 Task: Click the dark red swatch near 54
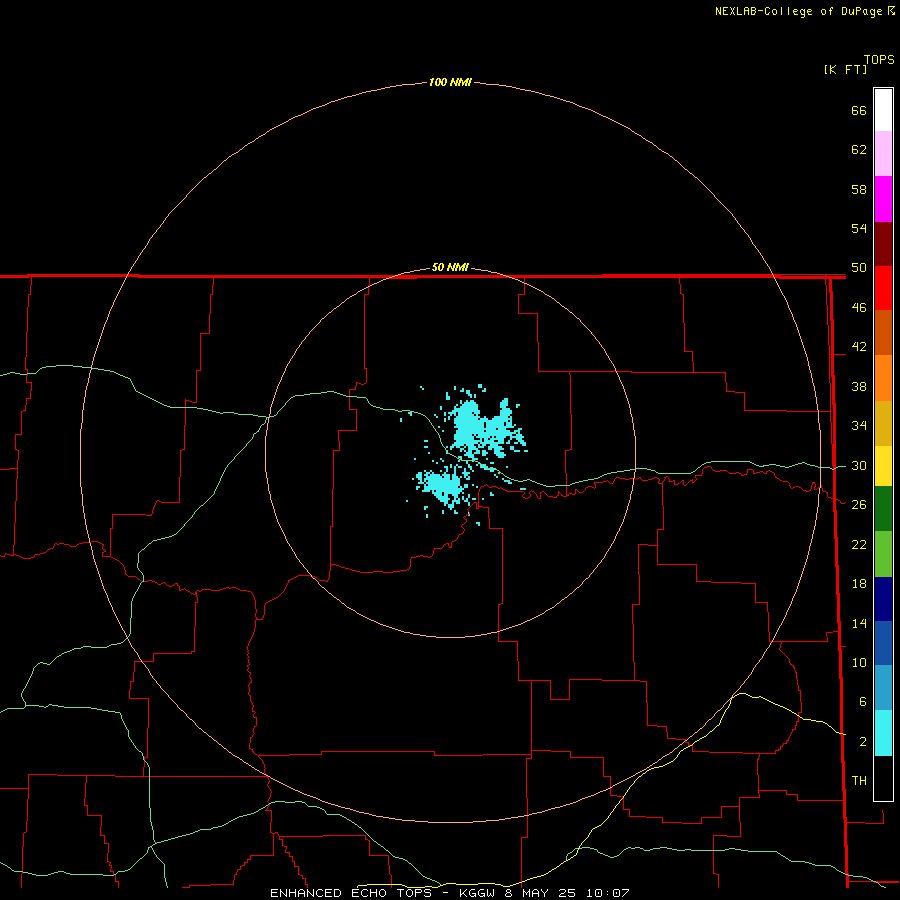(883, 243)
